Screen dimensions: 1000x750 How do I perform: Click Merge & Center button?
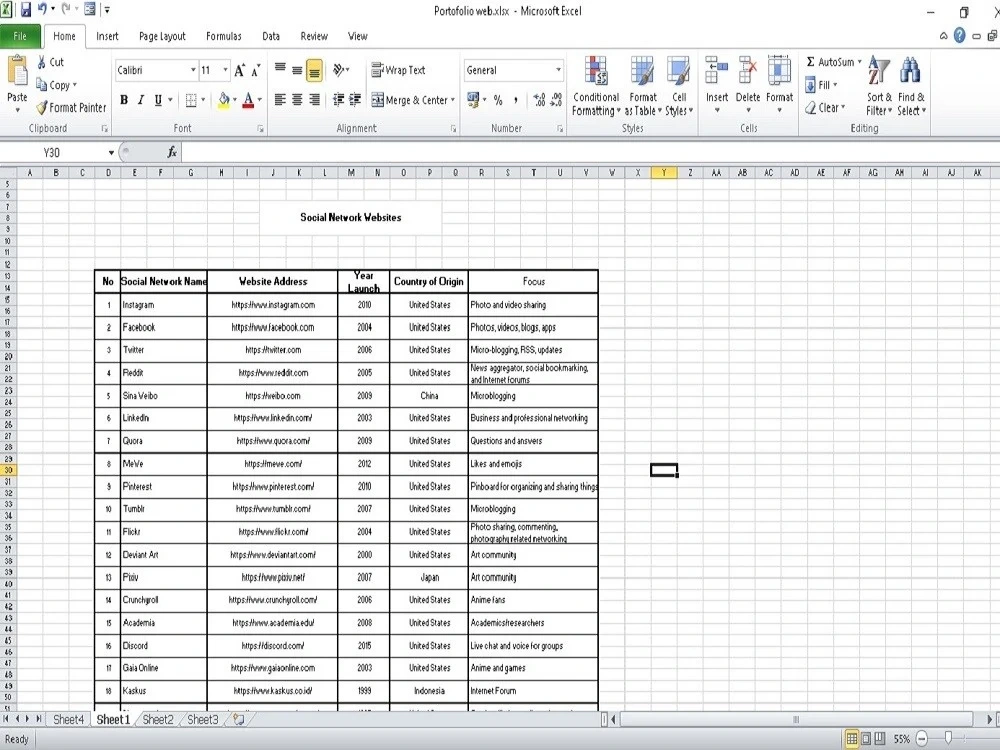pos(409,100)
